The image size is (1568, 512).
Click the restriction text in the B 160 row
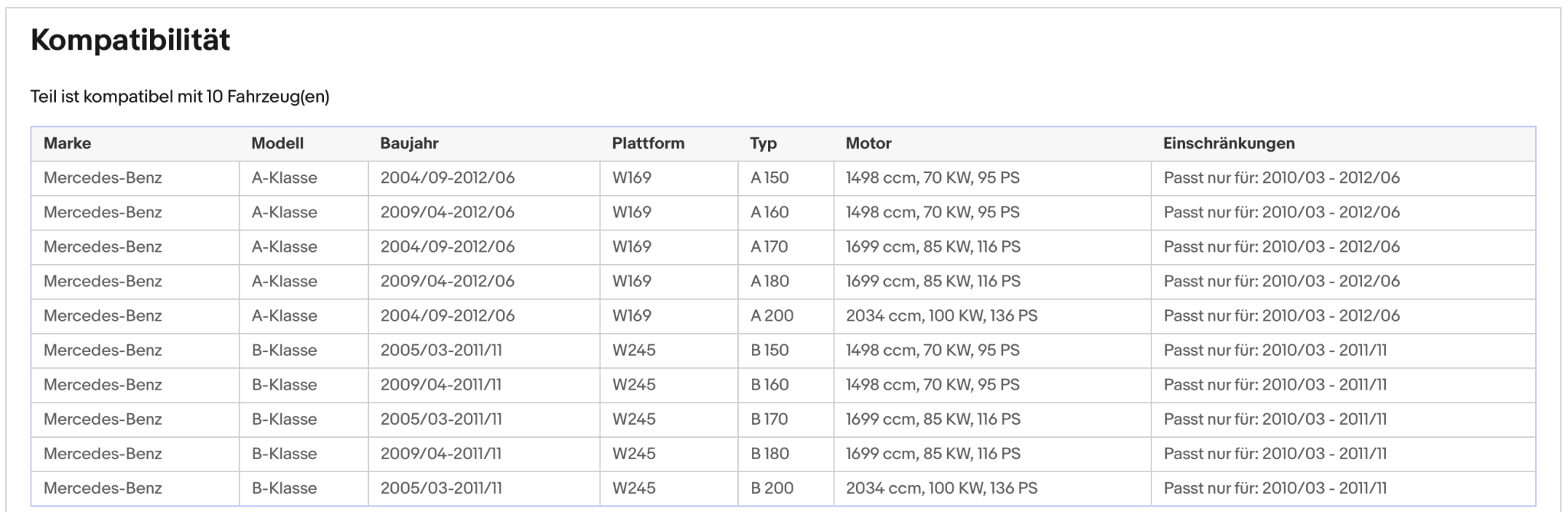(x=1275, y=384)
